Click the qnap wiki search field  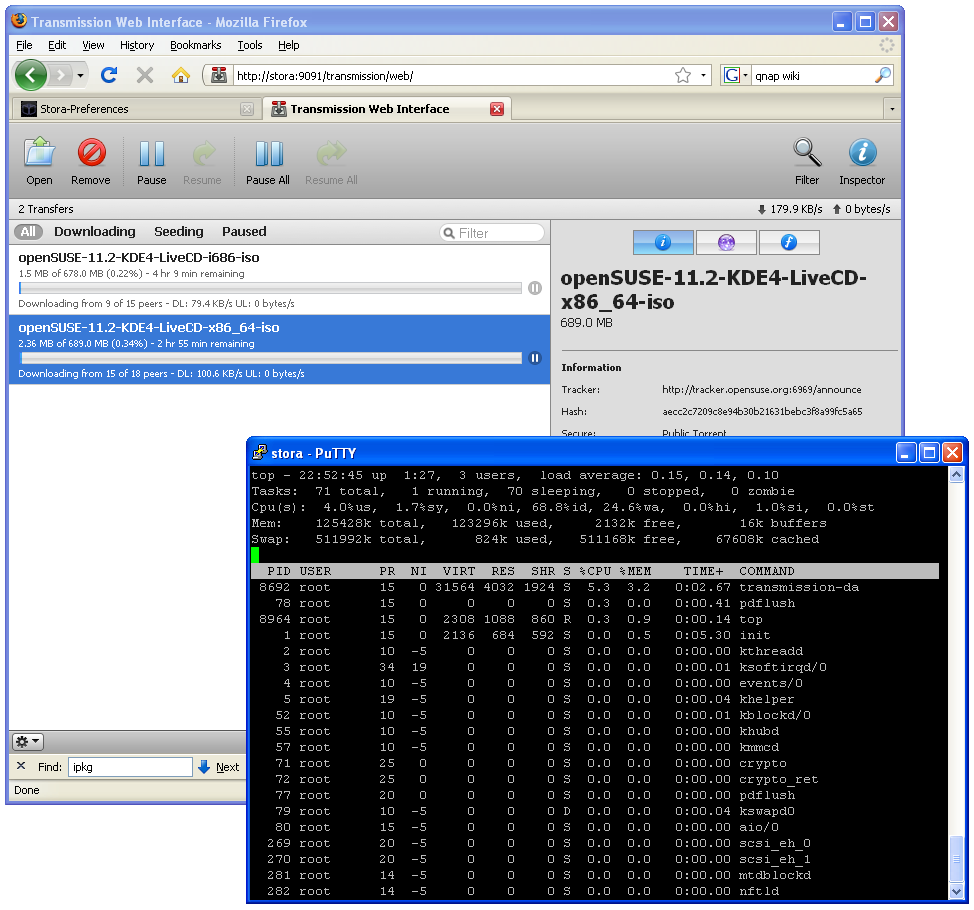(x=812, y=76)
